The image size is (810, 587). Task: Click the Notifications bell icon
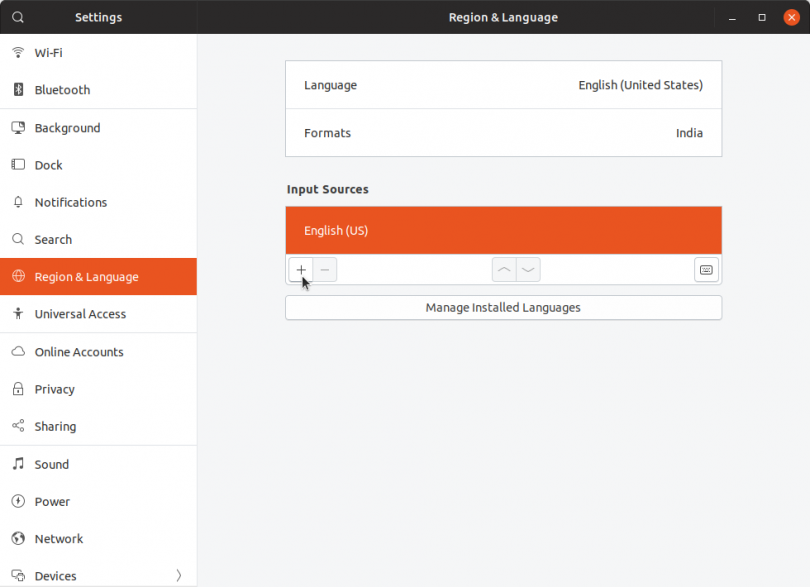tap(17, 202)
